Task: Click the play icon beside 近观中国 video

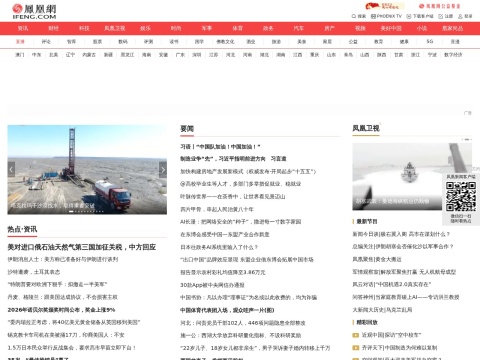Action: click(356, 335)
